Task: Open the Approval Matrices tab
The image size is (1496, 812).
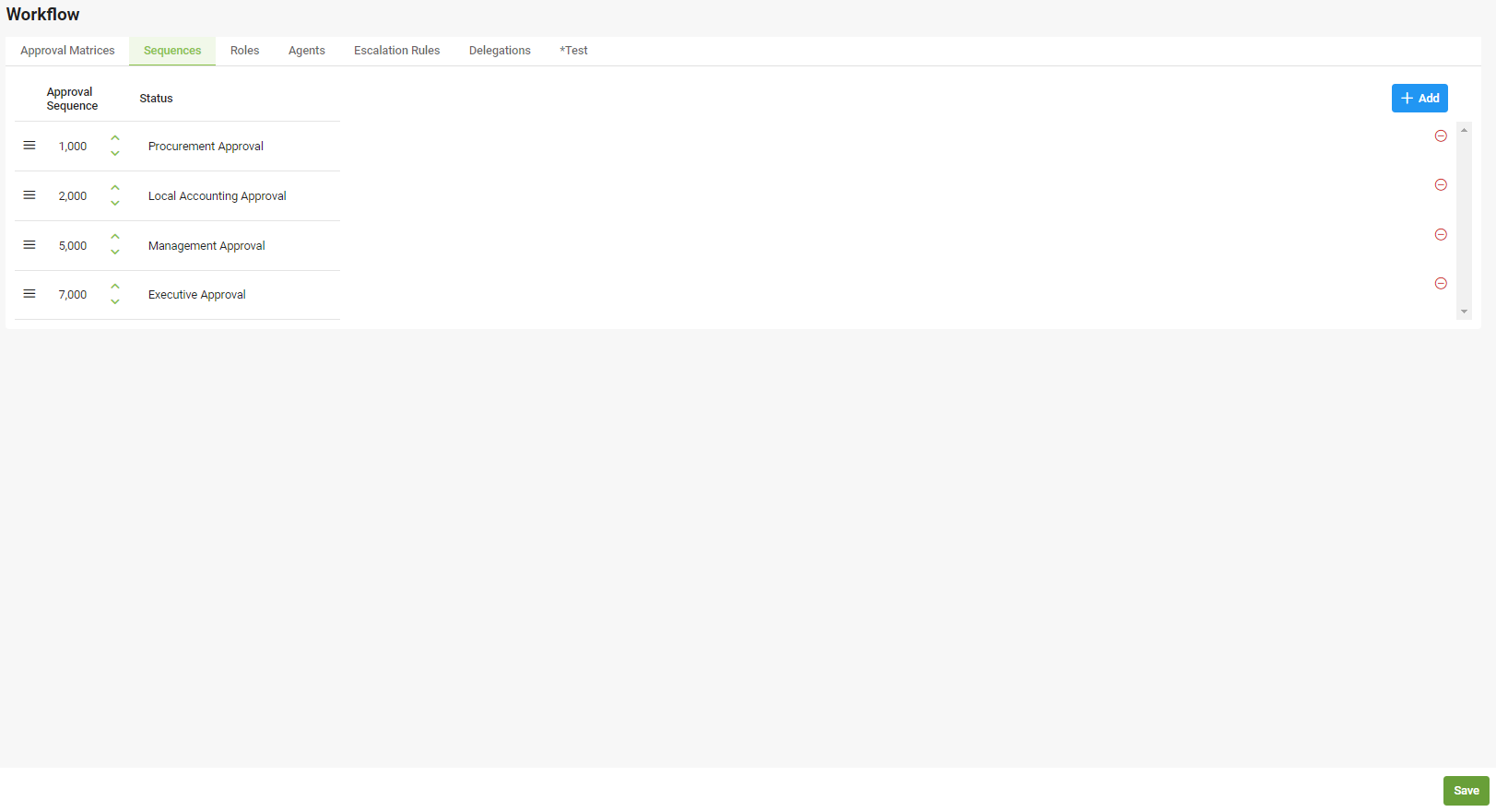Action: pos(67,51)
